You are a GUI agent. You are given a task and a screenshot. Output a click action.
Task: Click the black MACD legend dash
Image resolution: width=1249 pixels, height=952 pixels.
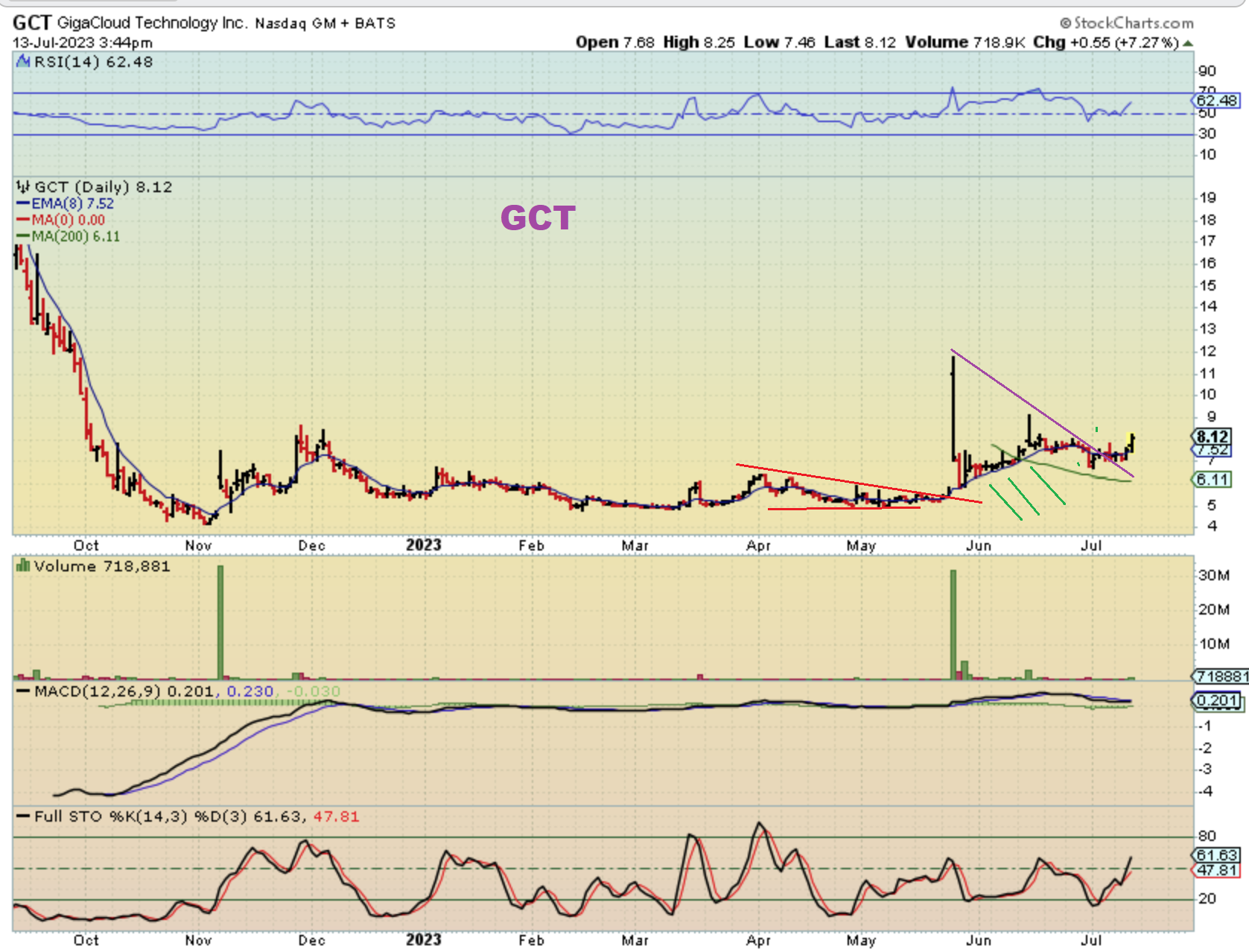click(23, 692)
